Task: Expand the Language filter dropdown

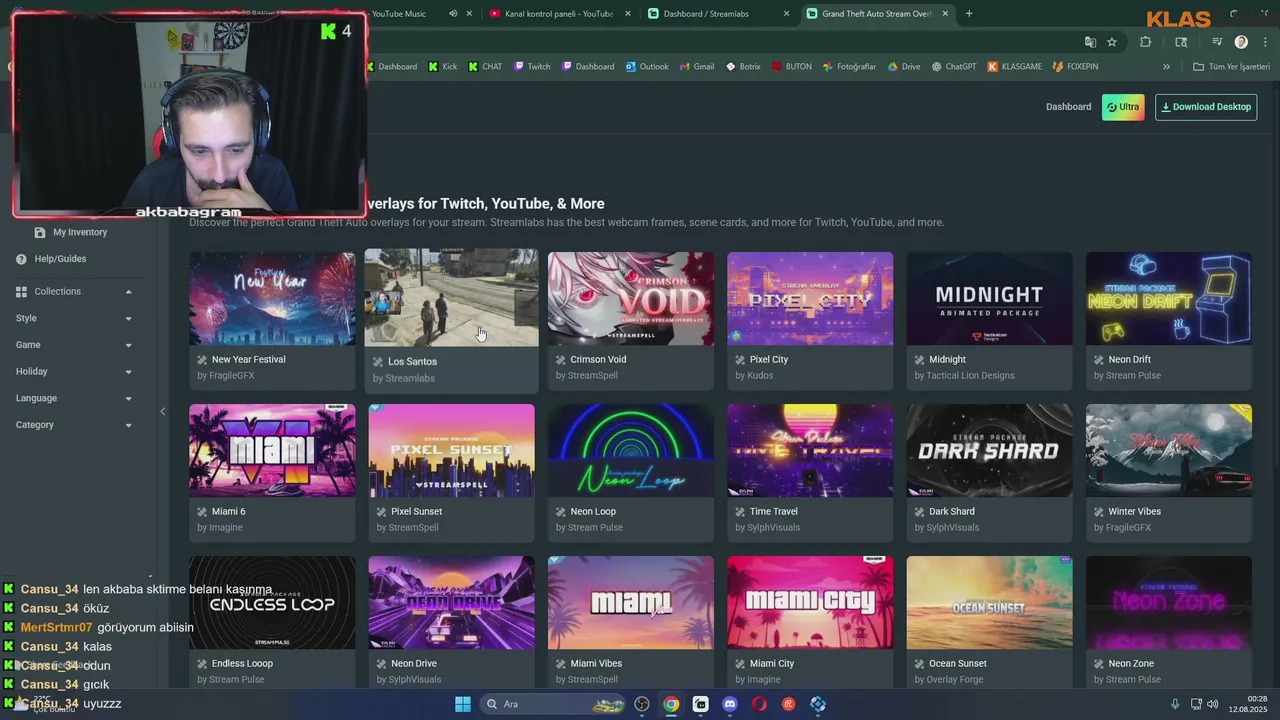Action: (74, 398)
